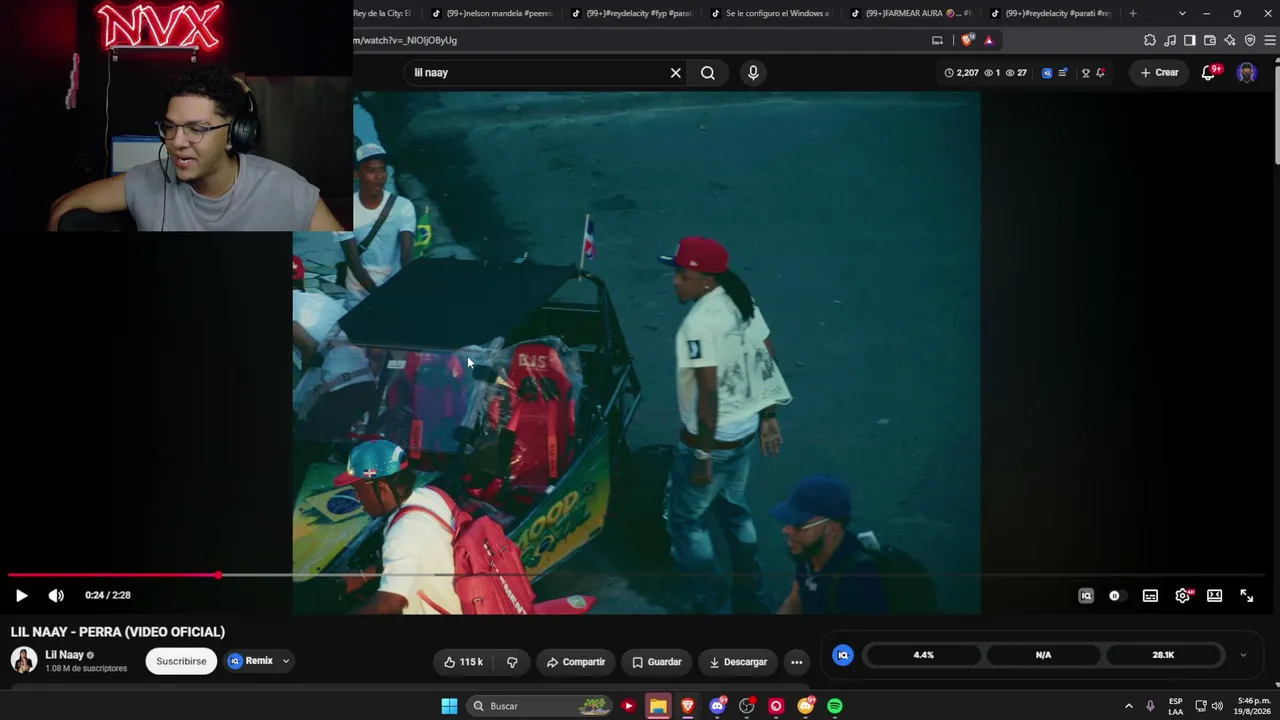This screenshot has width=1280, height=720.
Task: Switch to the 'FARMEAR AURA' TikTok tab
Action: coord(911,14)
